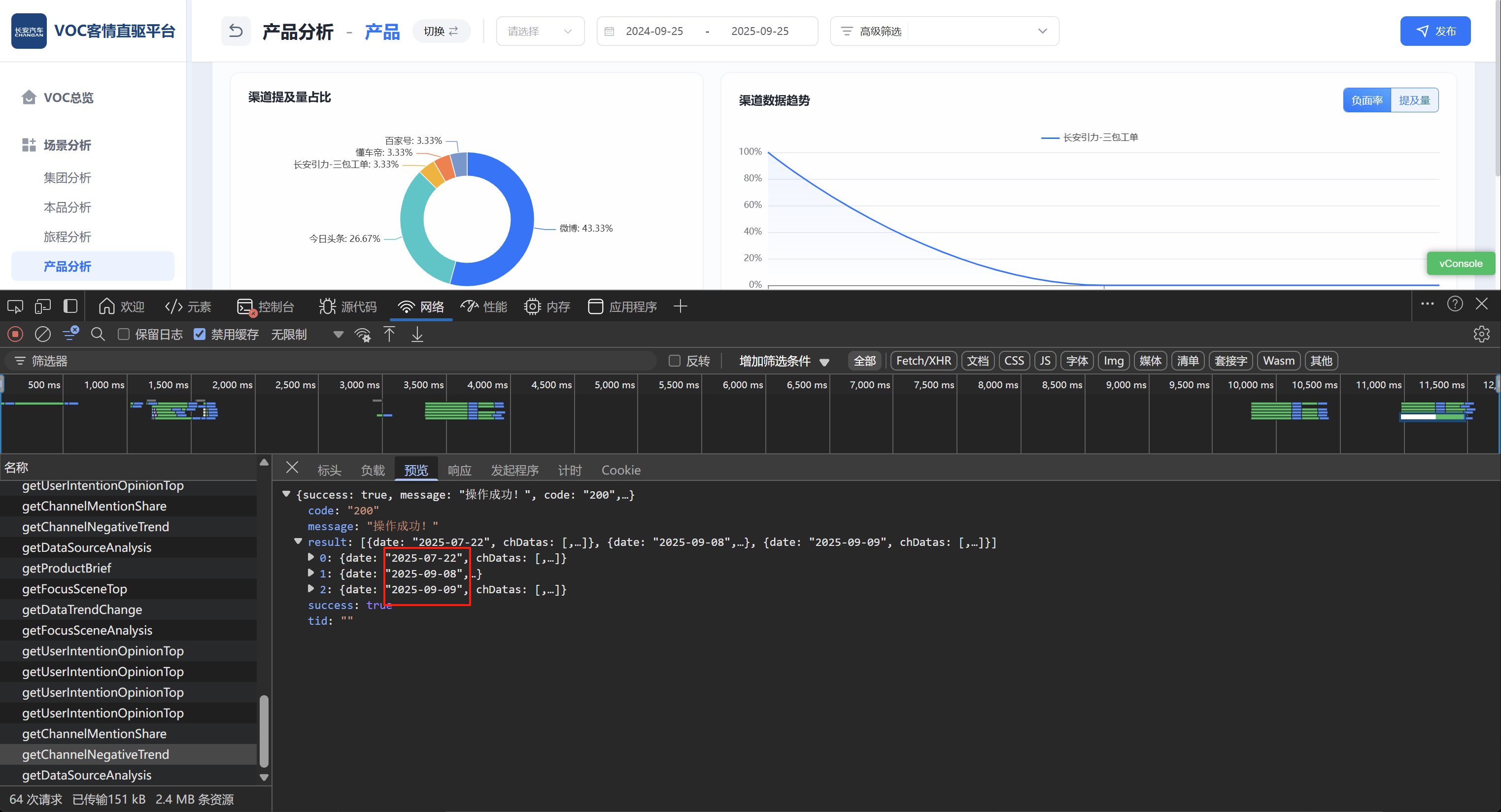This screenshot has height=812, width=1501.
Task: Toggle device emulation icon in DevTools
Action: click(x=42, y=306)
